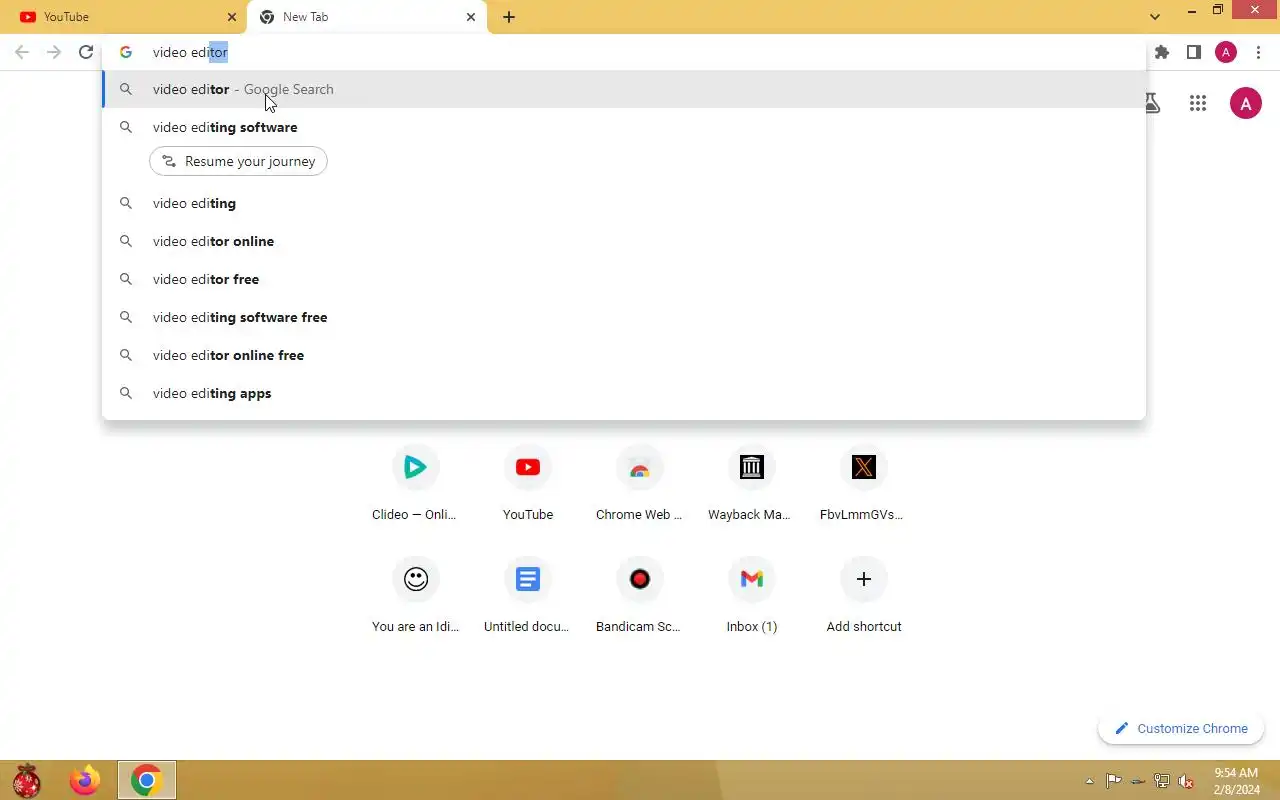Open the taskbar clock showing 9:54 AM
Image resolution: width=1280 pixels, height=800 pixels.
pos(1236,781)
